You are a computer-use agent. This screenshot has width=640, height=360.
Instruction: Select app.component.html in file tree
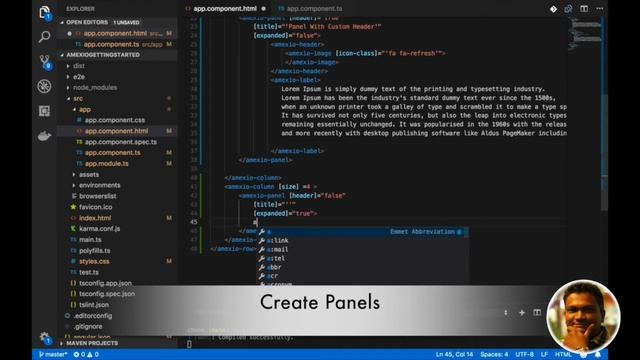pyautogui.click(x=116, y=131)
